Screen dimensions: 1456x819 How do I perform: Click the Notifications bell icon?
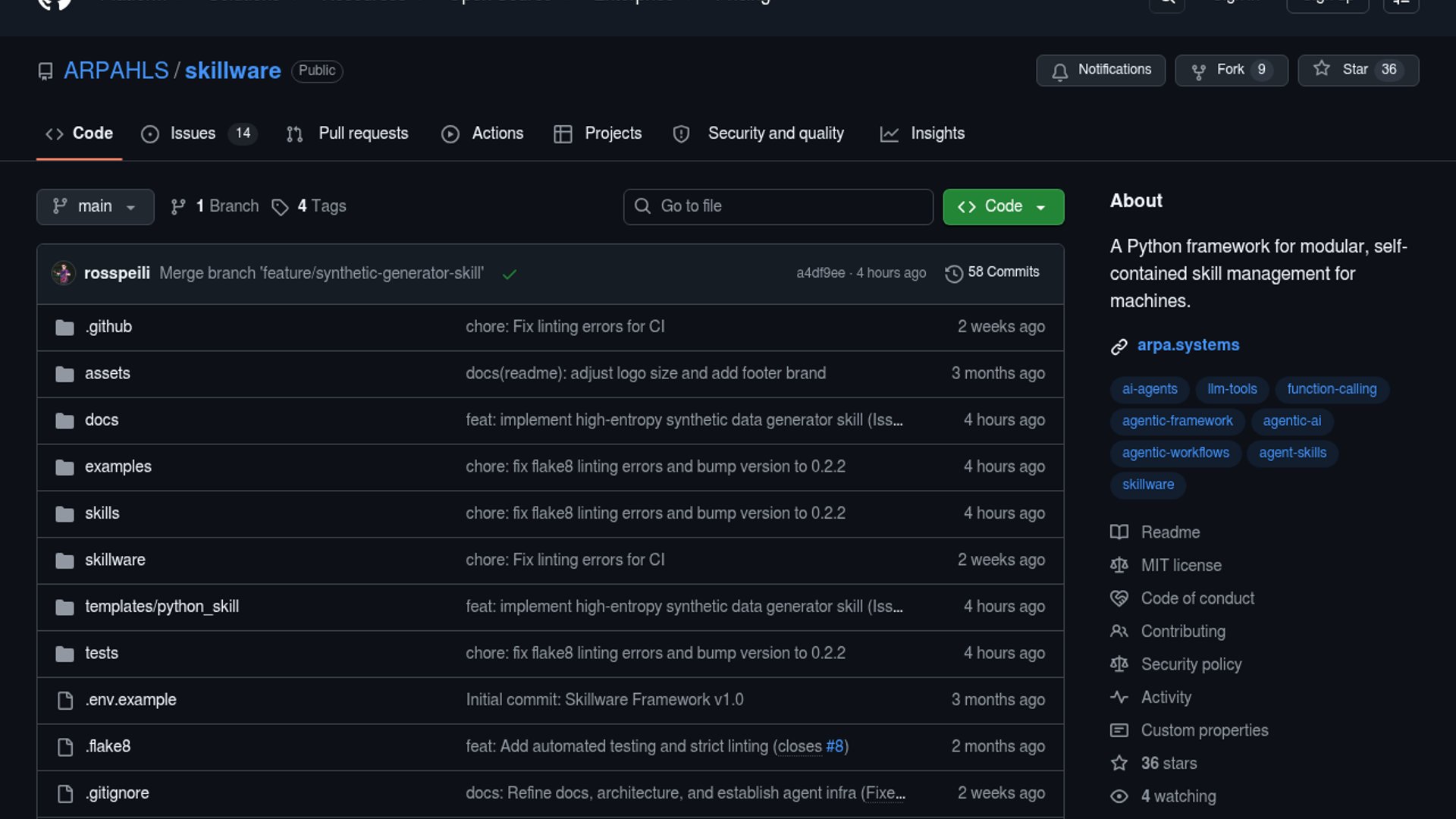tap(1059, 71)
